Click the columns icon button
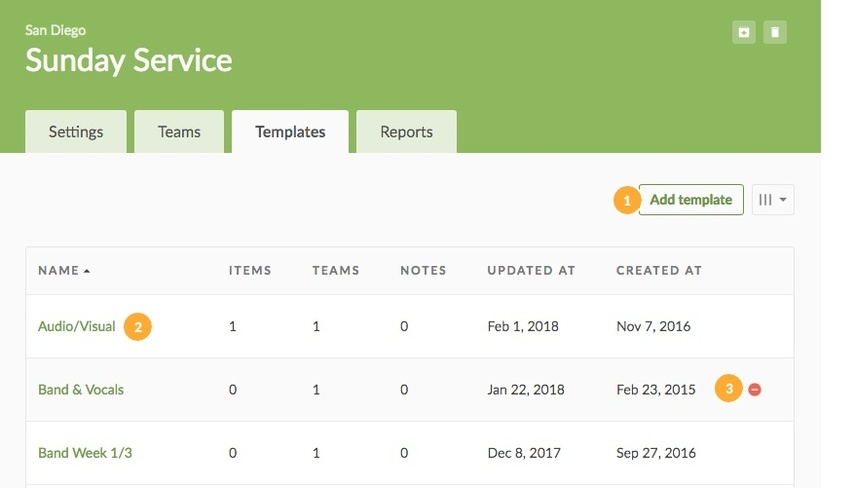The width and height of the screenshot is (855, 488). coord(765,200)
